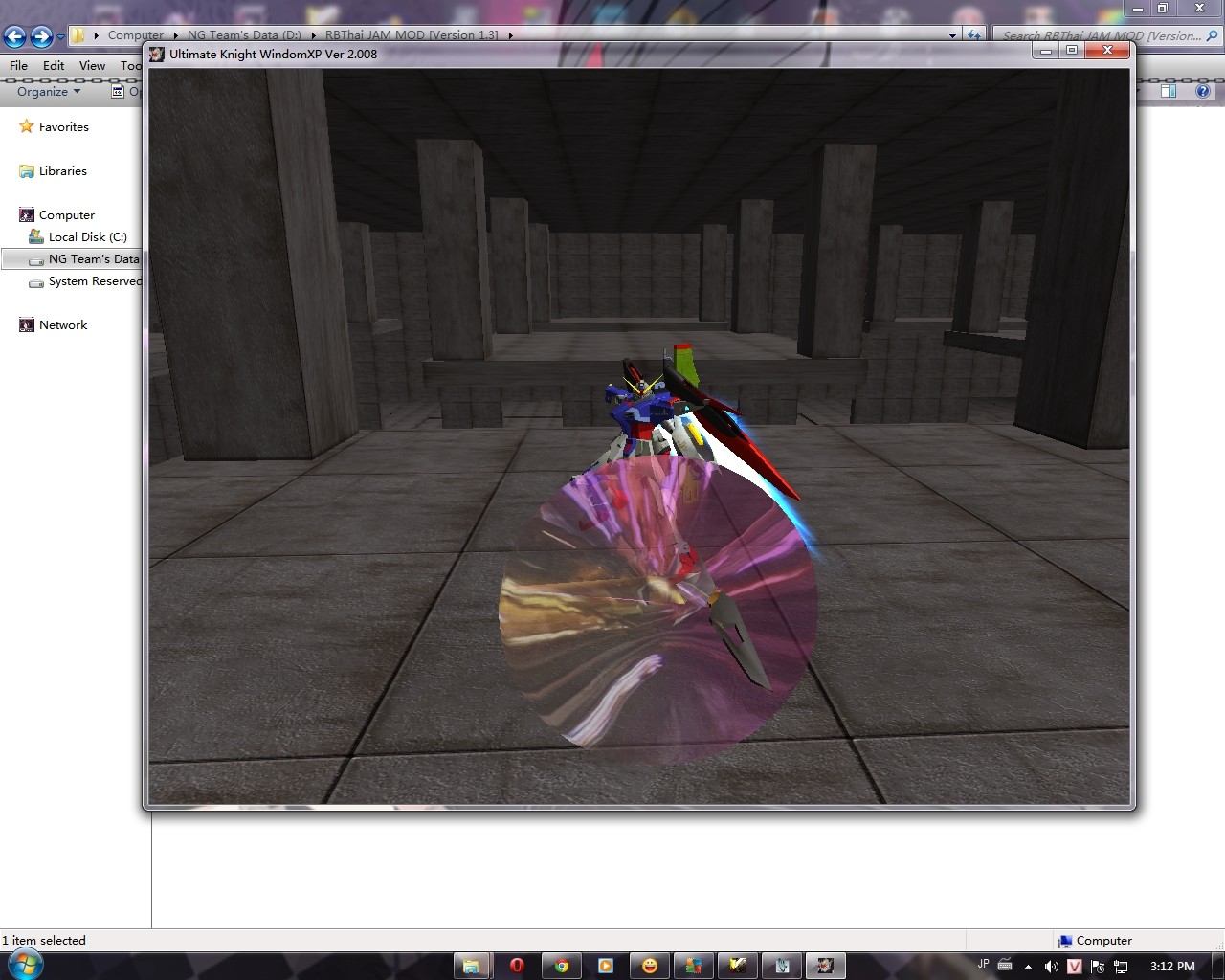Open the Action Center flag icon

pyautogui.click(x=1098, y=967)
